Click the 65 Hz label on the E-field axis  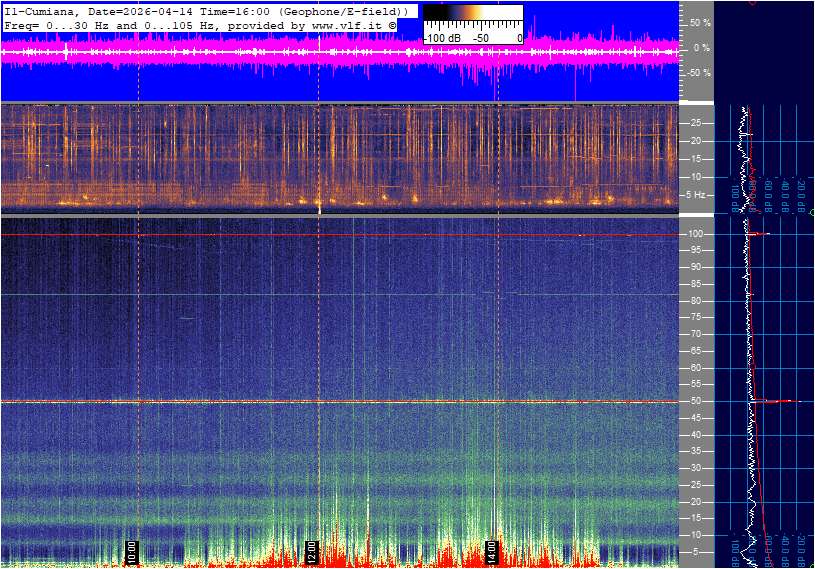point(695,351)
